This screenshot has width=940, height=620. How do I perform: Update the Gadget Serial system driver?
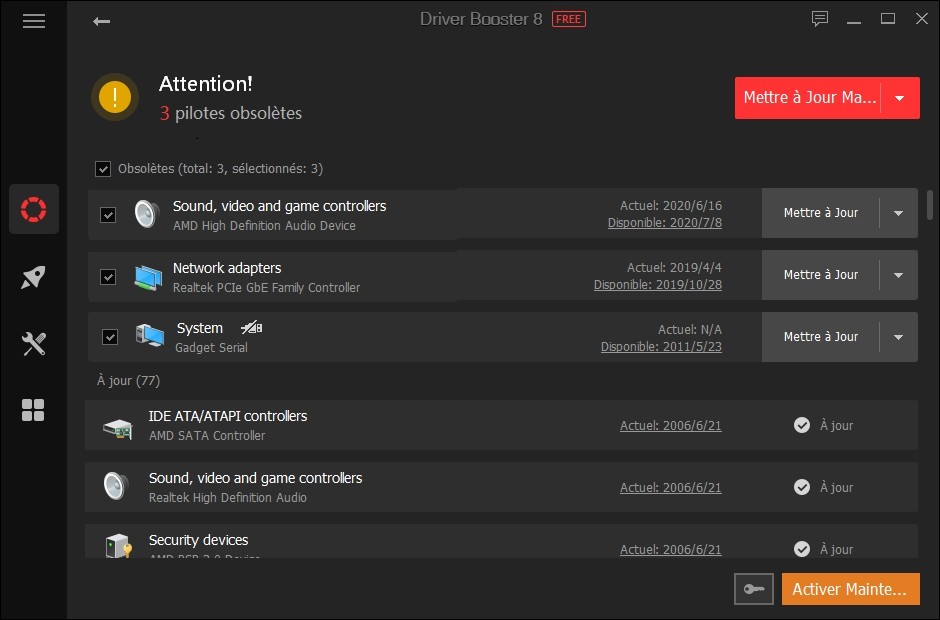821,337
